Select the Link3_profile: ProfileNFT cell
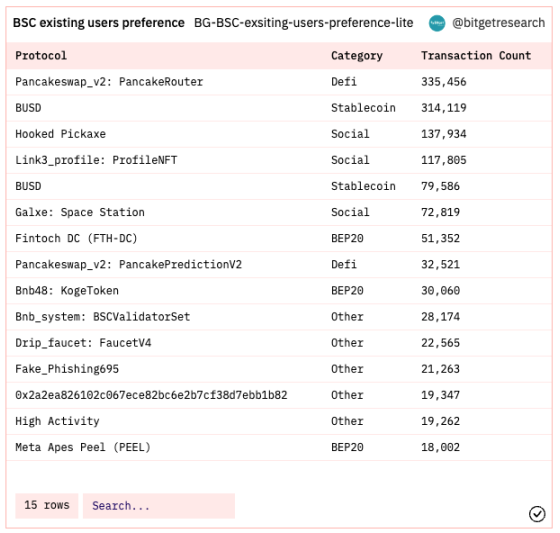The height and width of the screenshot is (533, 560). click(x=96, y=160)
